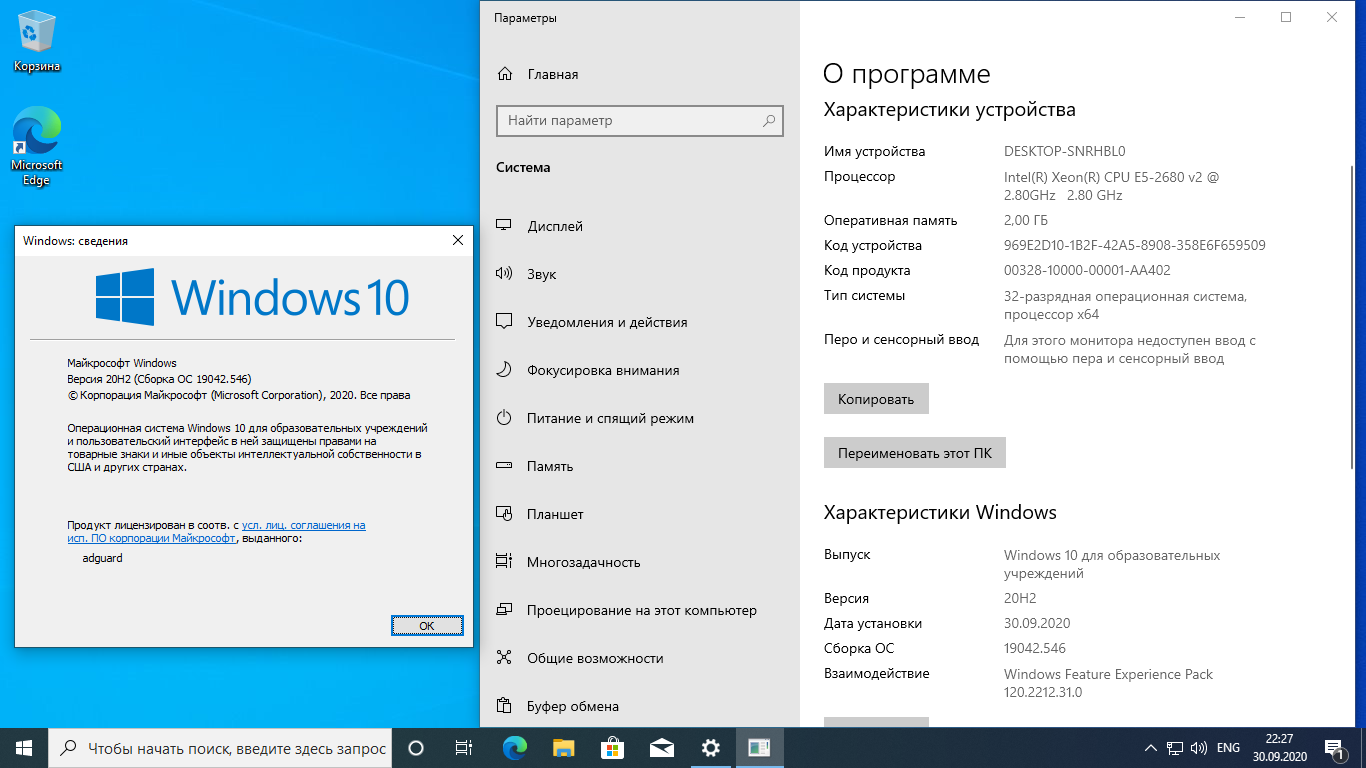Switch the ENG input language indicator
1366x768 pixels.
(1228, 748)
